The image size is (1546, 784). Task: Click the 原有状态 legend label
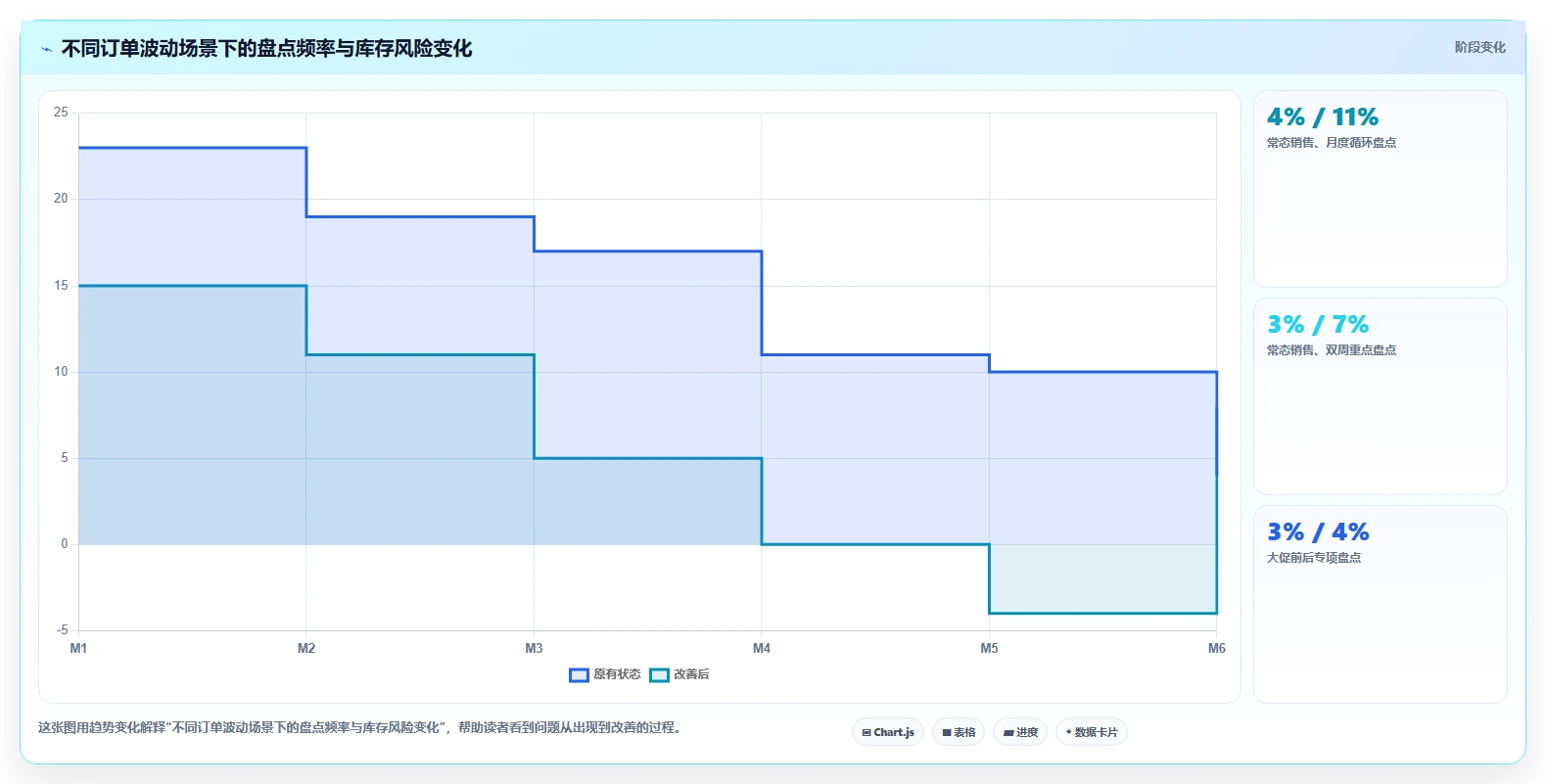click(x=617, y=674)
